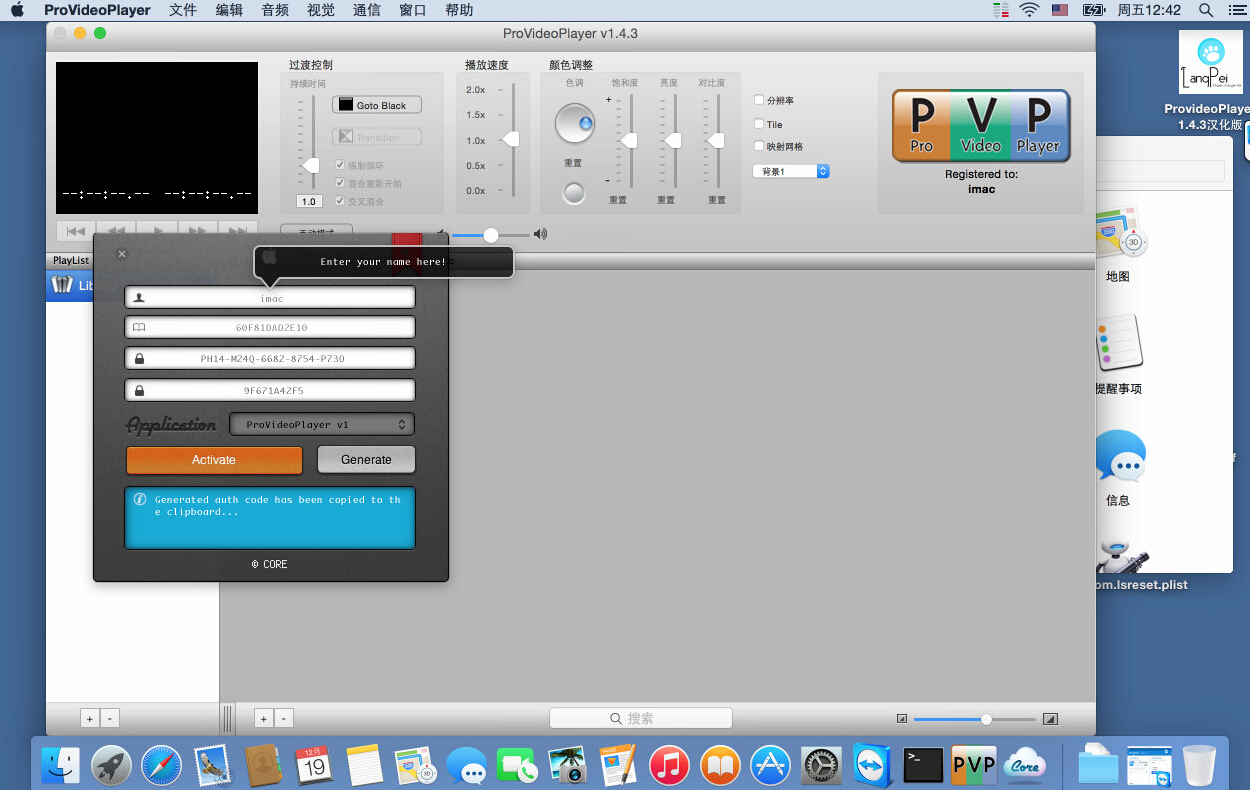Click the 搜索 search field
Image resolution: width=1250 pixels, height=790 pixels.
tap(641, 718)
